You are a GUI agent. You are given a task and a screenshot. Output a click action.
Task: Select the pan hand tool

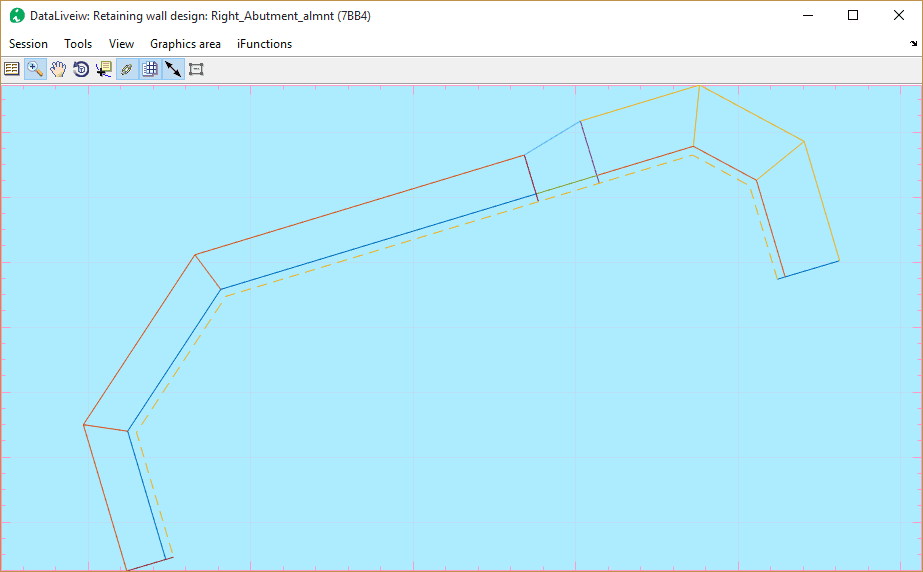pos(58,69)
